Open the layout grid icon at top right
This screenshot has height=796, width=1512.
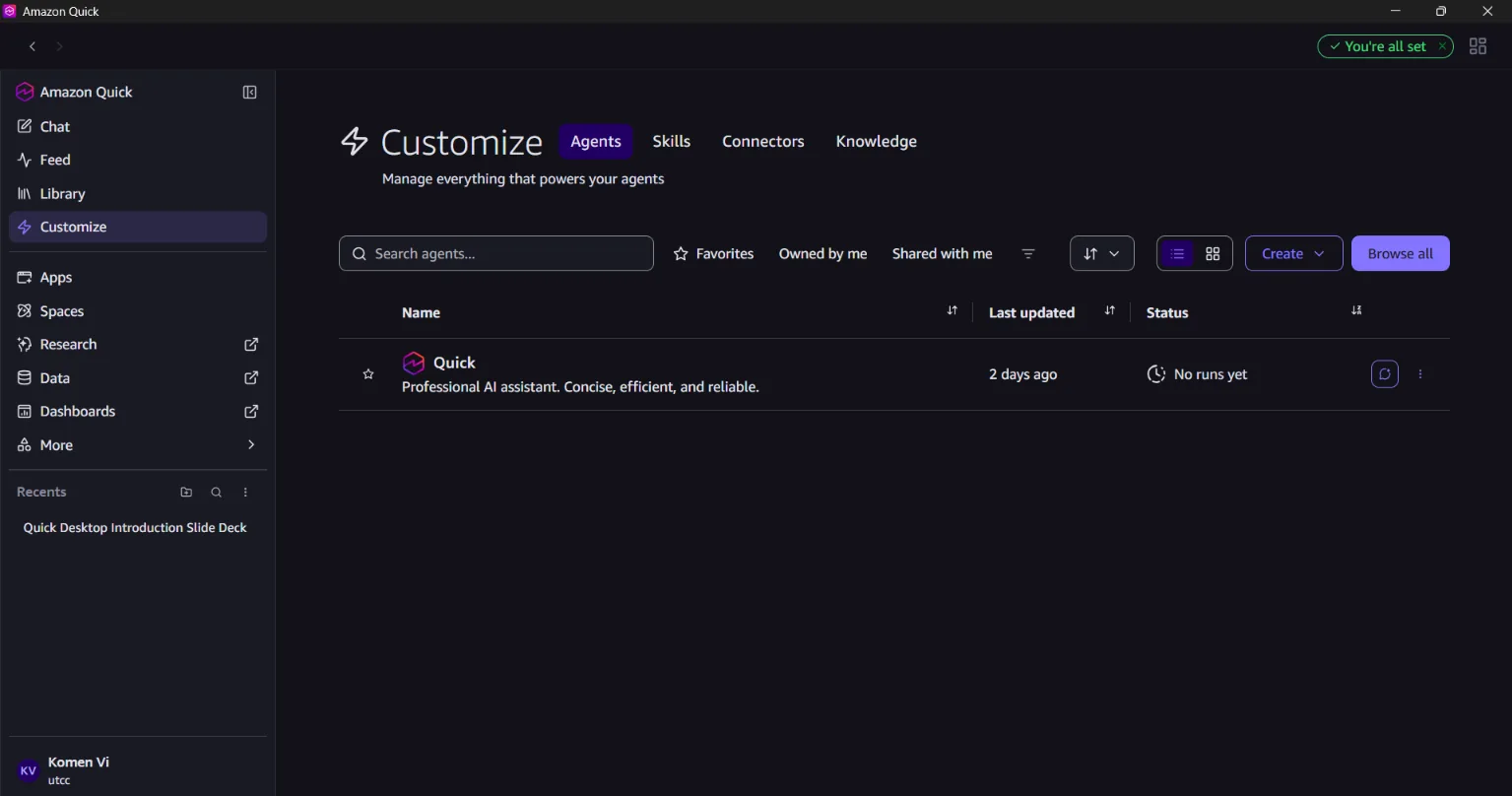coord(1478,46)
